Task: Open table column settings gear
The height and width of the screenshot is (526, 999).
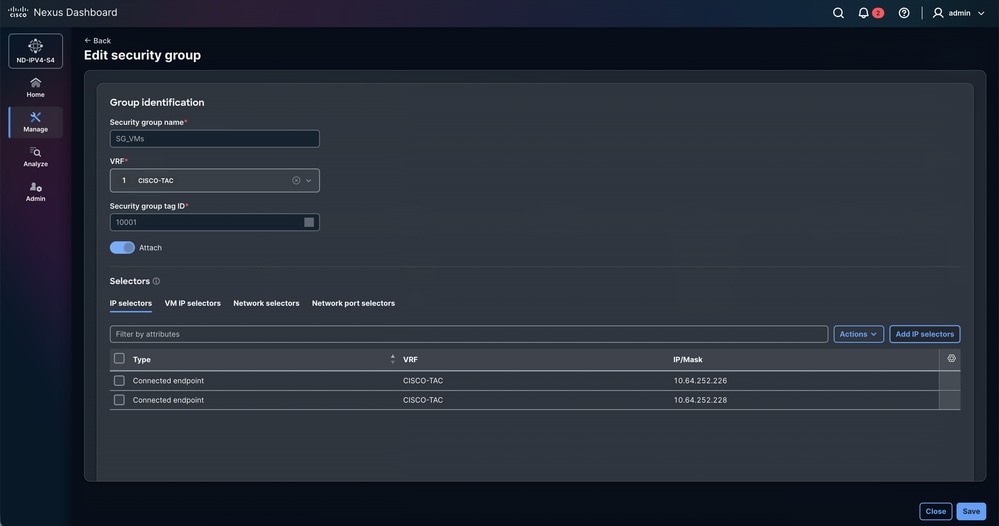Action: 951,359
